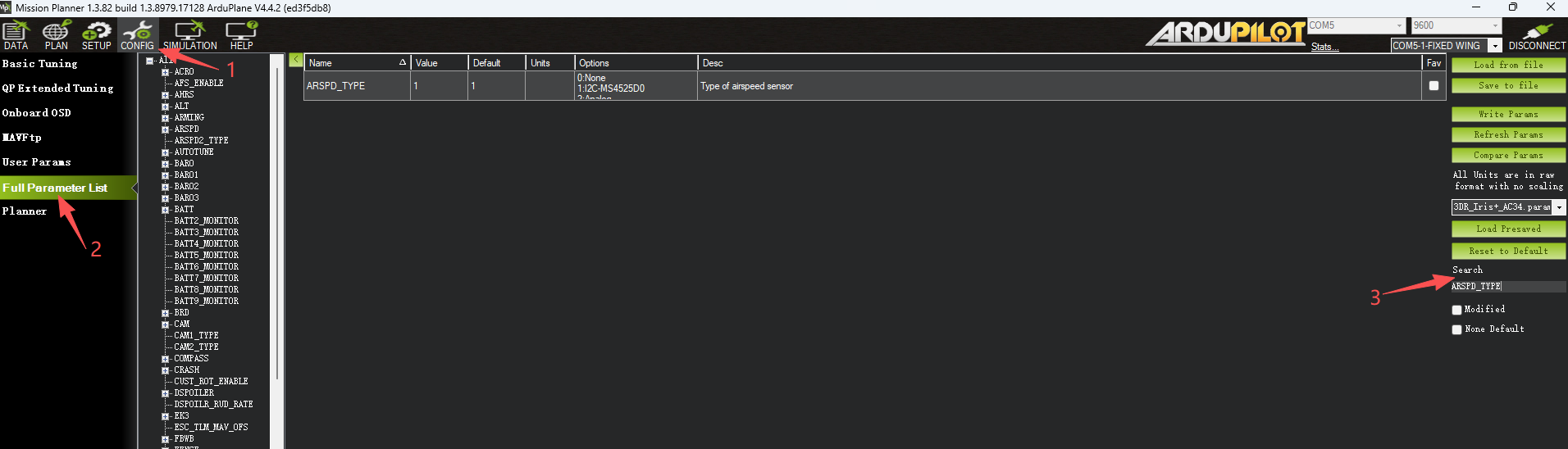
Task: Edit the ARSPD_TYPE value cell
Action: 439,86
